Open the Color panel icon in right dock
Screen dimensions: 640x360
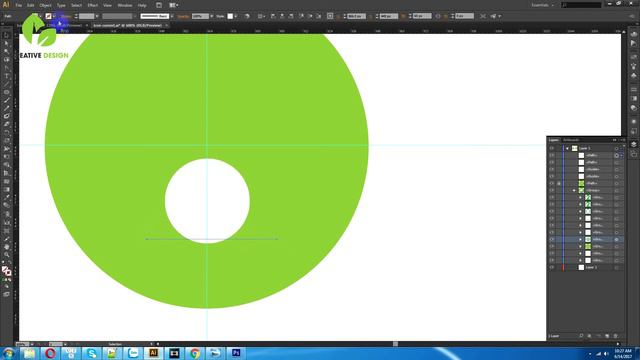pyautogui.click(x=633, y=35)
